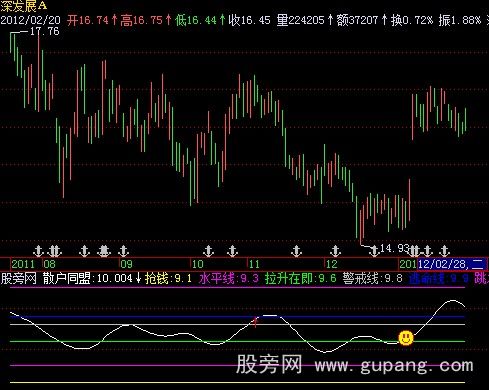Click the 10 month label on time axis
This screenshot has height=390, width=489.
(x=198, y=264)
